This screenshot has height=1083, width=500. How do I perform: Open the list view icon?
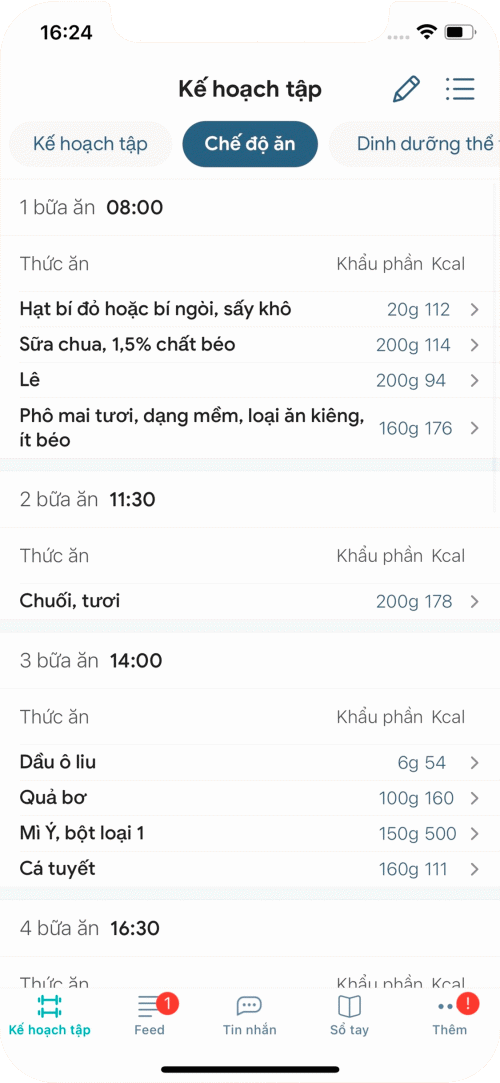460,89
